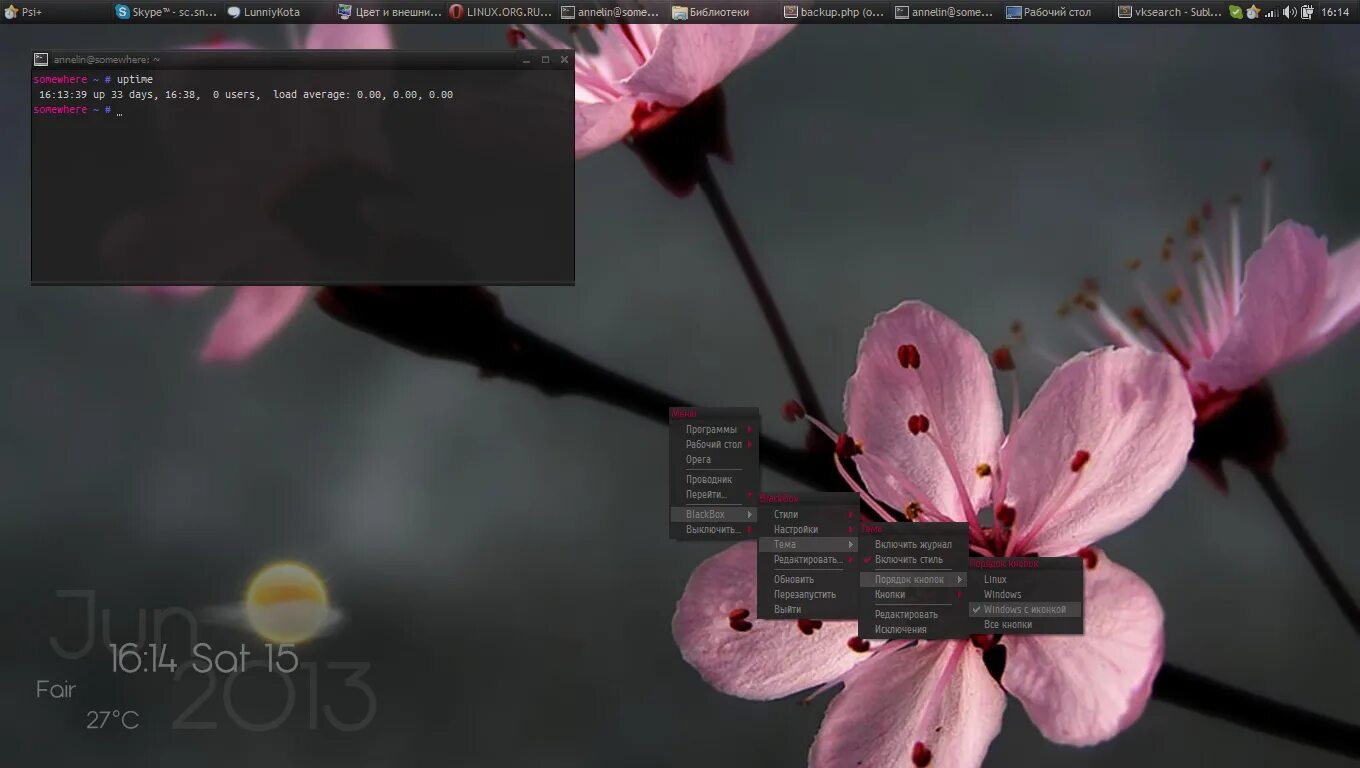
Task: Click the Fair weather condition text
Action: click(x=56, y=689)
